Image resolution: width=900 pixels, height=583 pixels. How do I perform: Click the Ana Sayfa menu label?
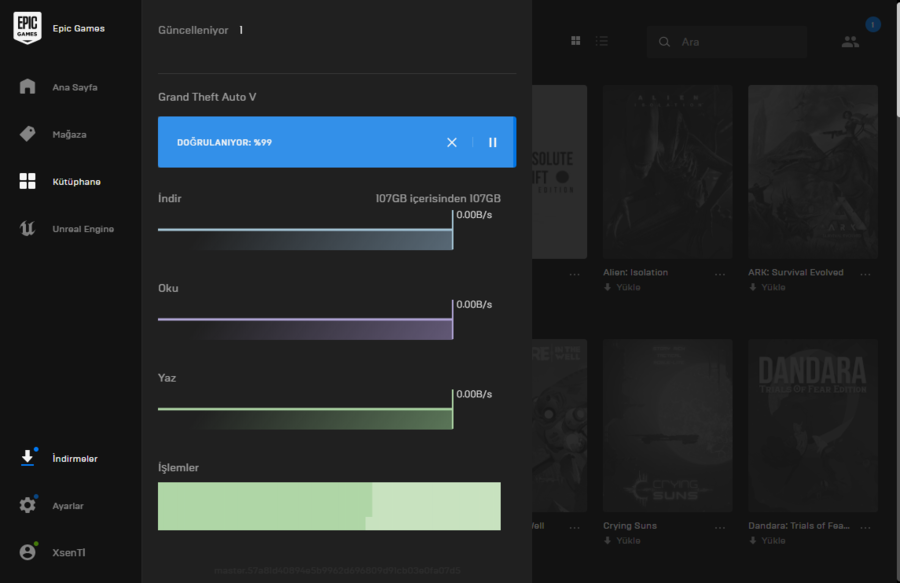click(x=75, y=87)
